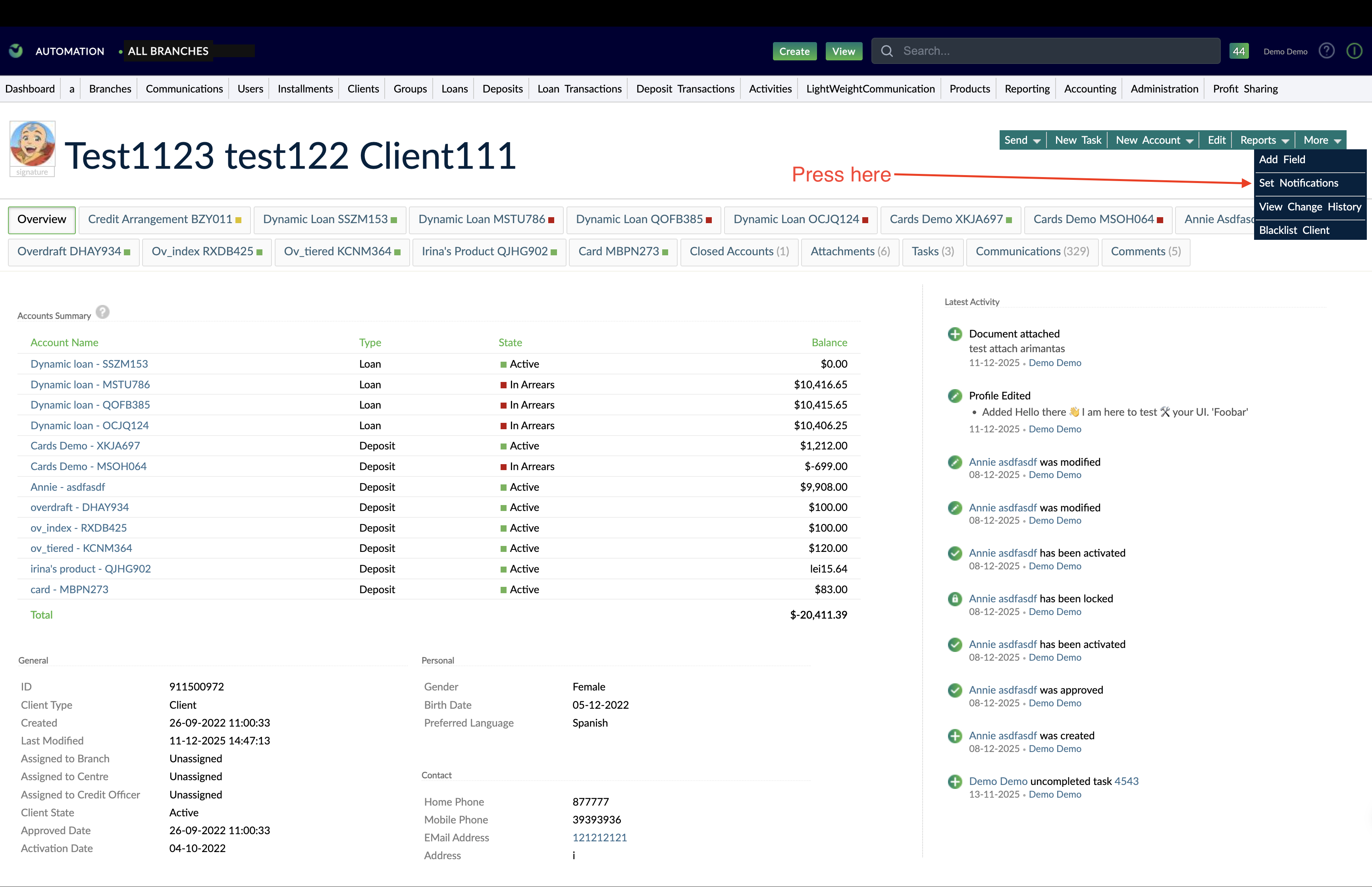Click the green logout power icon
This screenshot has width=1372, height=887.
click(x=1354, y=51)
